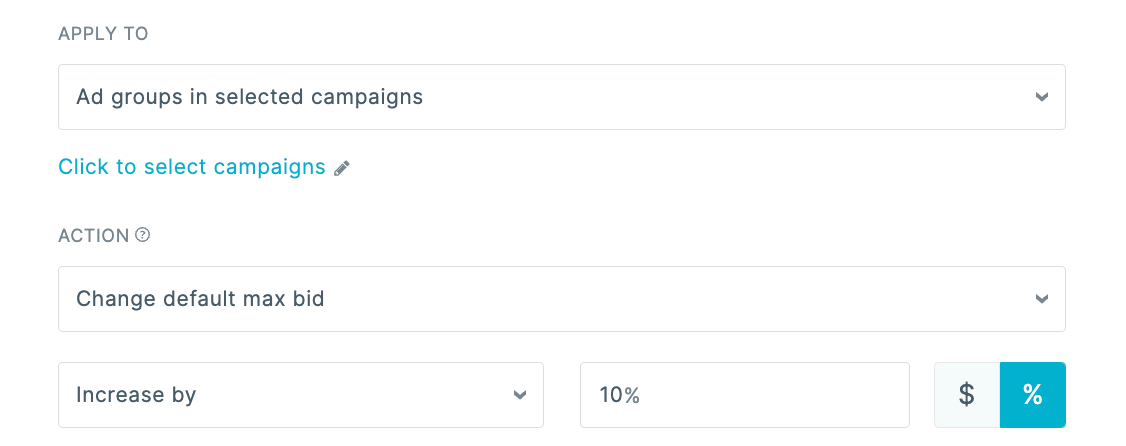The image size is (1126, 446).
Task: Expand the 'Increase by' dropdown
Action: click(300, 395)
